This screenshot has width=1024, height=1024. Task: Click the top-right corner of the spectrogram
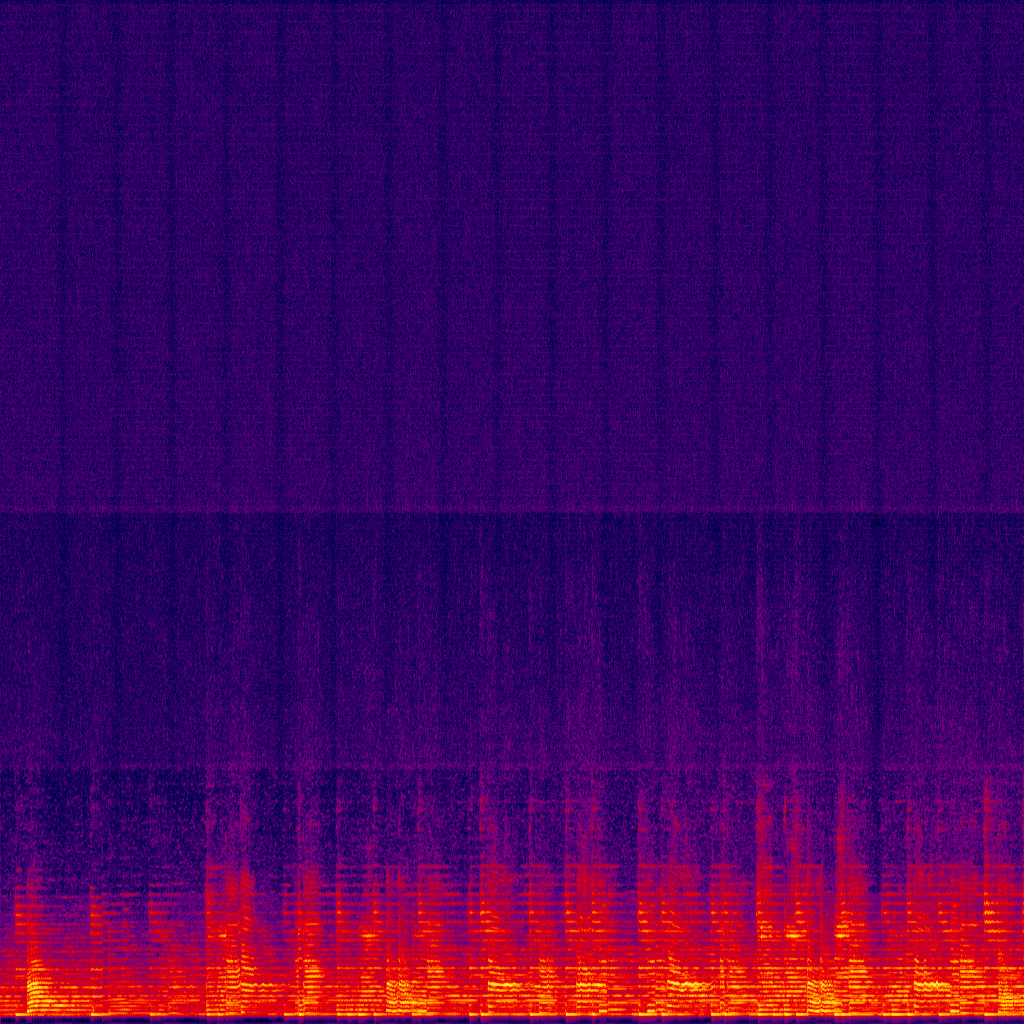click(x=1021, y=2)
